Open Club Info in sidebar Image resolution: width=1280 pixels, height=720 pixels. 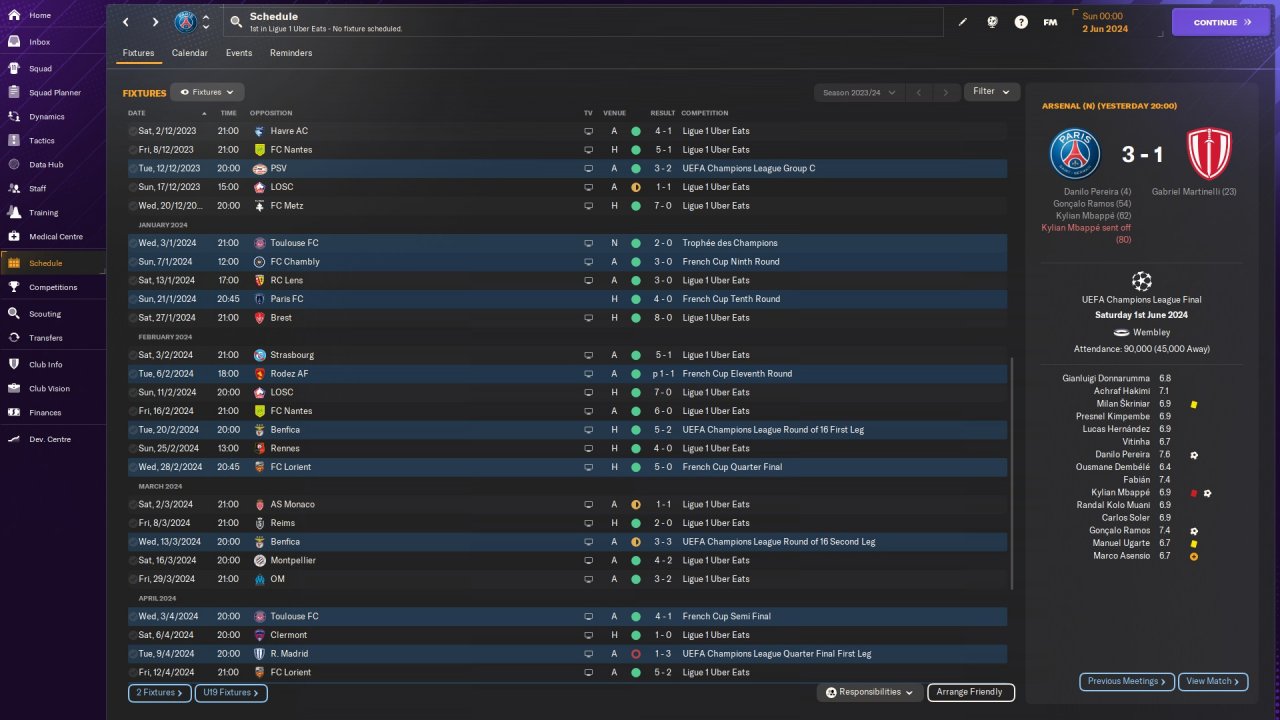pyautogui.click(x=46, y=364)
